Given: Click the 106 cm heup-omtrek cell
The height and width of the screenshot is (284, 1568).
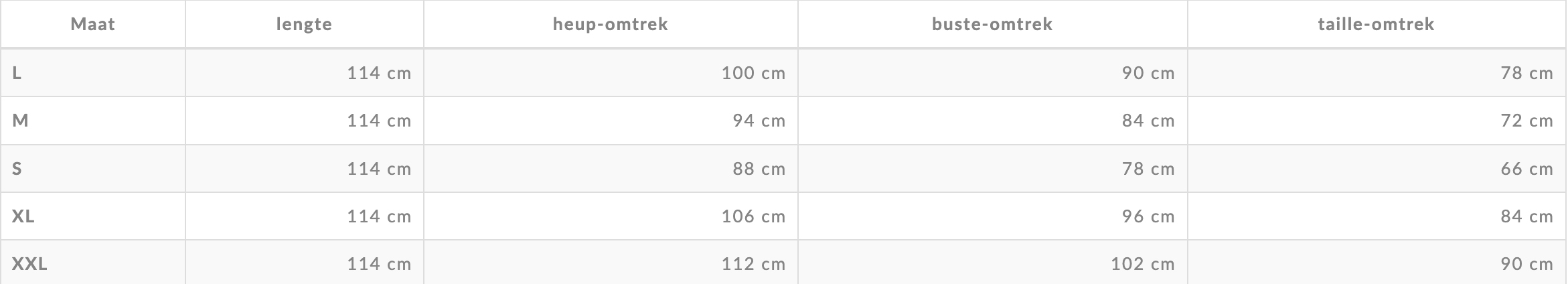Looking at the screenshot, I should pos(611,216).
